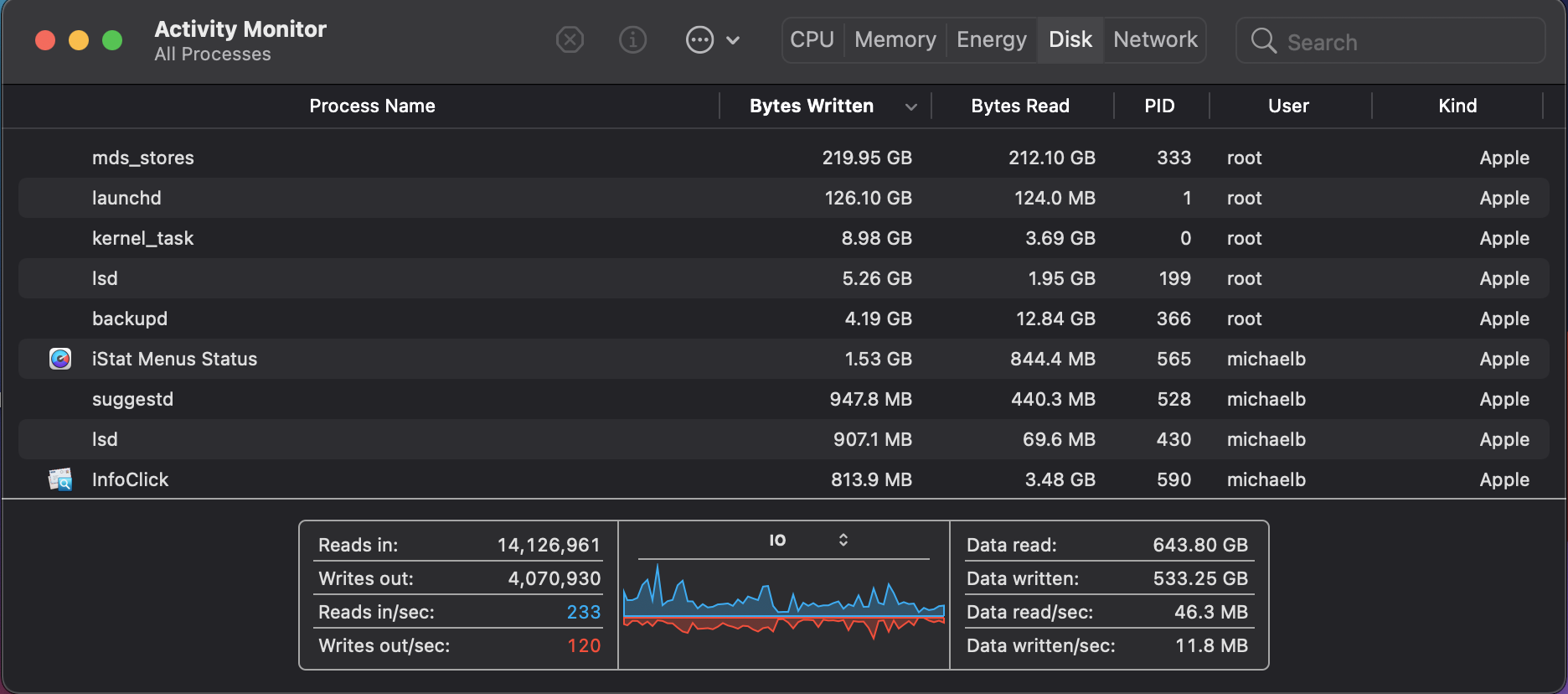Click the magnifying glass search icon
This screenshot has width=1568, height=694.
pyautogui.click(x=1263, y=41)
